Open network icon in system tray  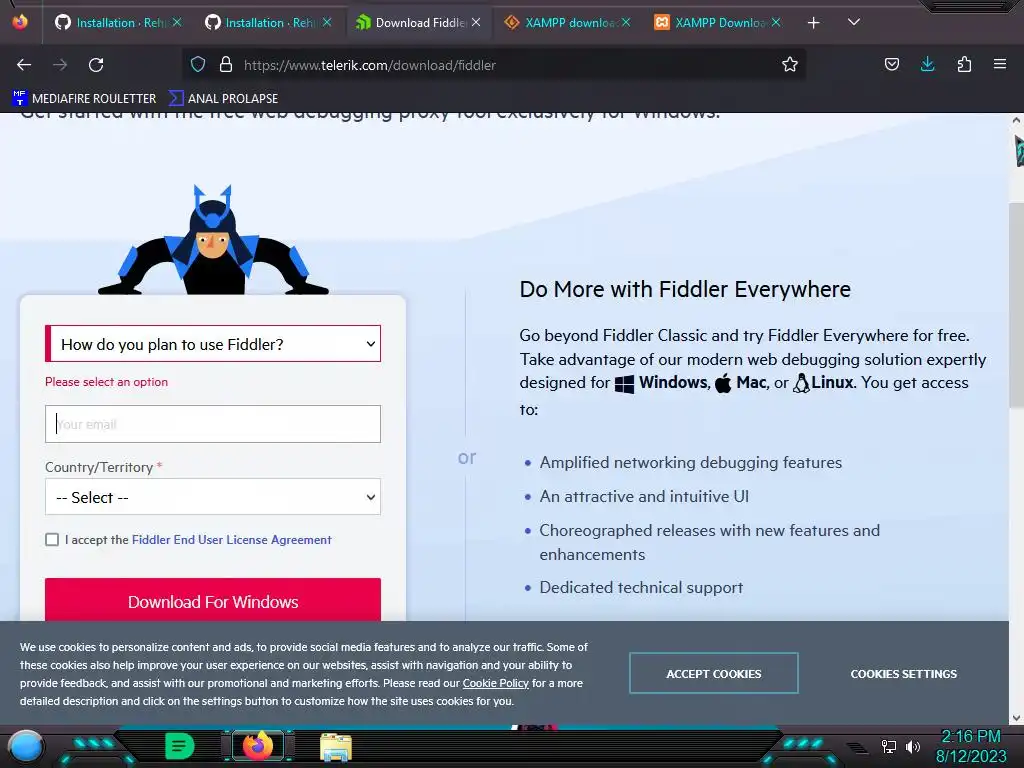click(x=889, y=746)
